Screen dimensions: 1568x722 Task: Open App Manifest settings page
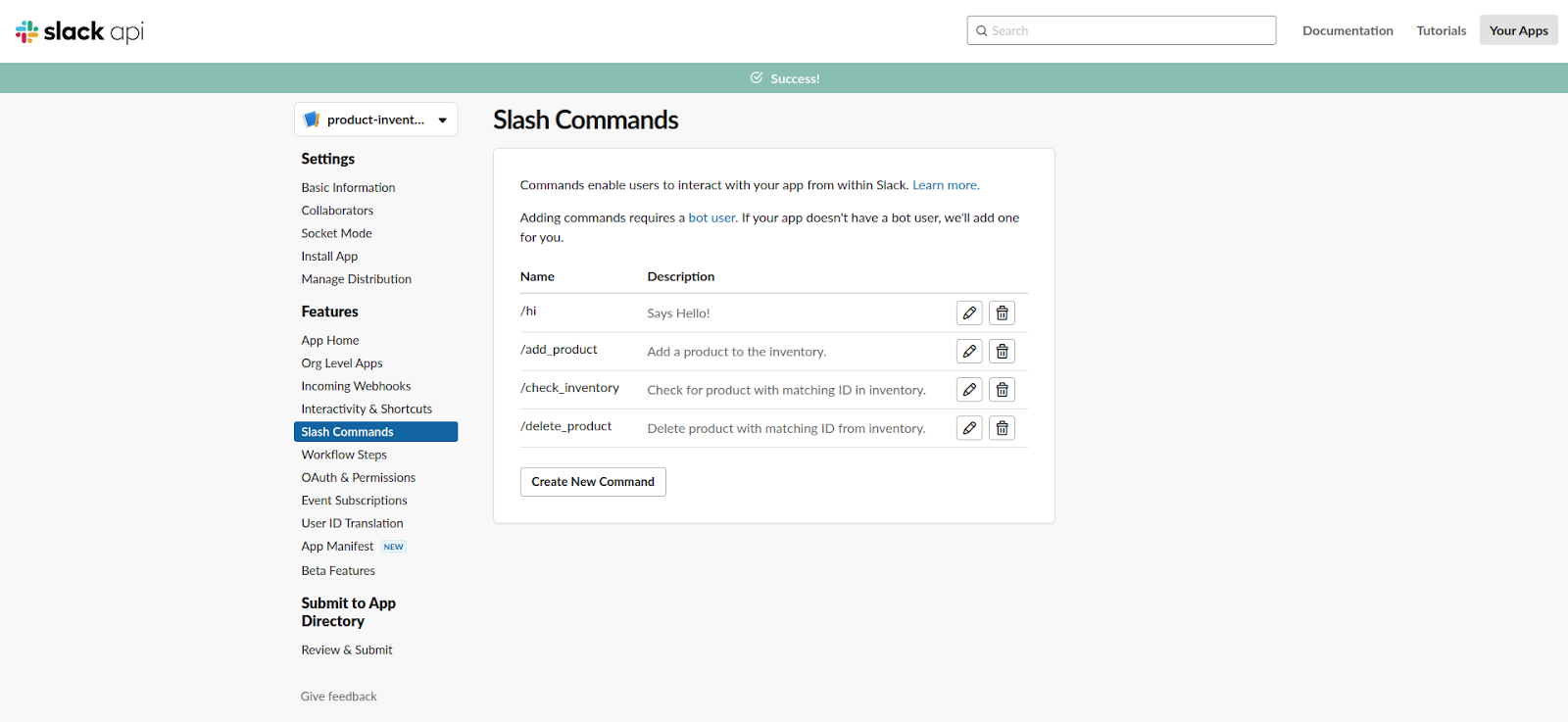[337, 547]
